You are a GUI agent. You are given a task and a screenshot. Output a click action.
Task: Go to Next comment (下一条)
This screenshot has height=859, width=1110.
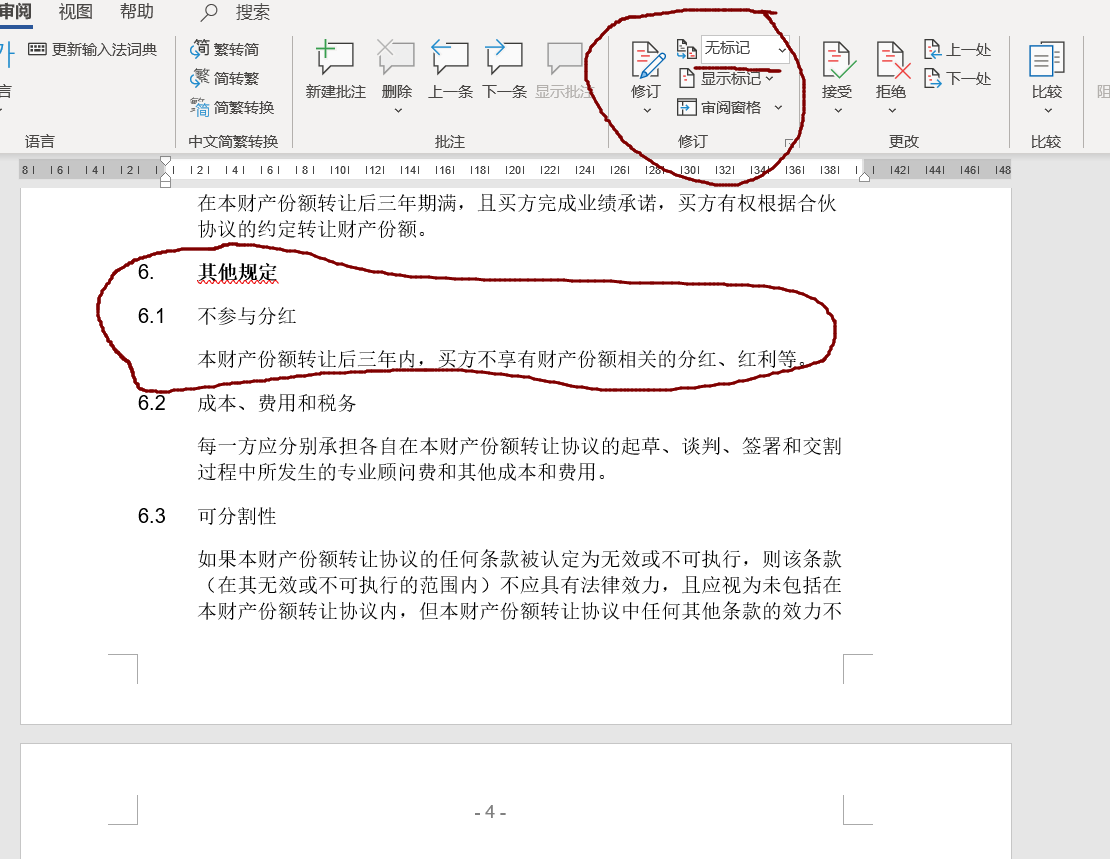504,58
